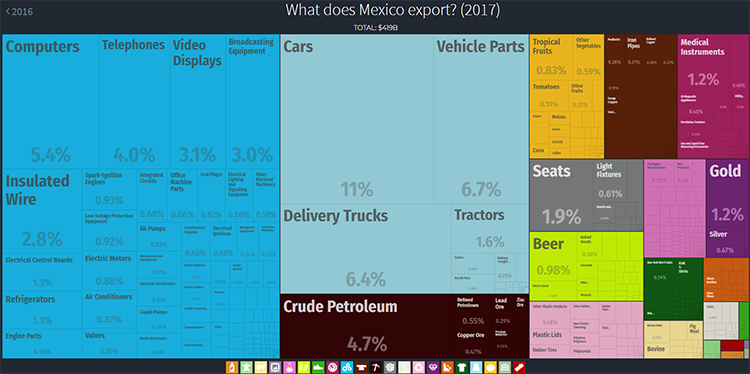Select the Medical Instruments 1.2% cell
The image size is (750, 374).
tap(703, 63)
